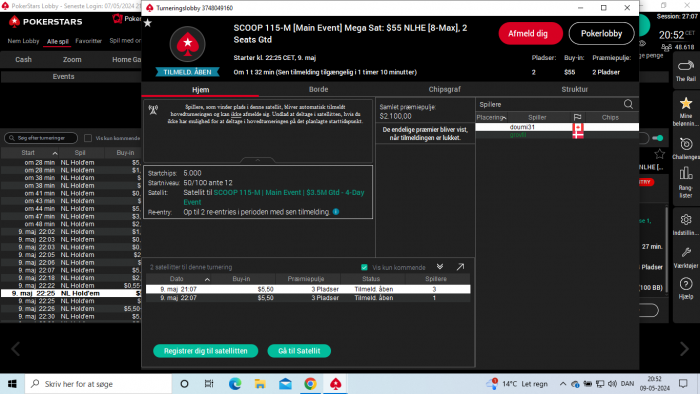Screen dimensions: 700x394
Task: Switch to Chipsgraf tab
Action: [444, 89]
